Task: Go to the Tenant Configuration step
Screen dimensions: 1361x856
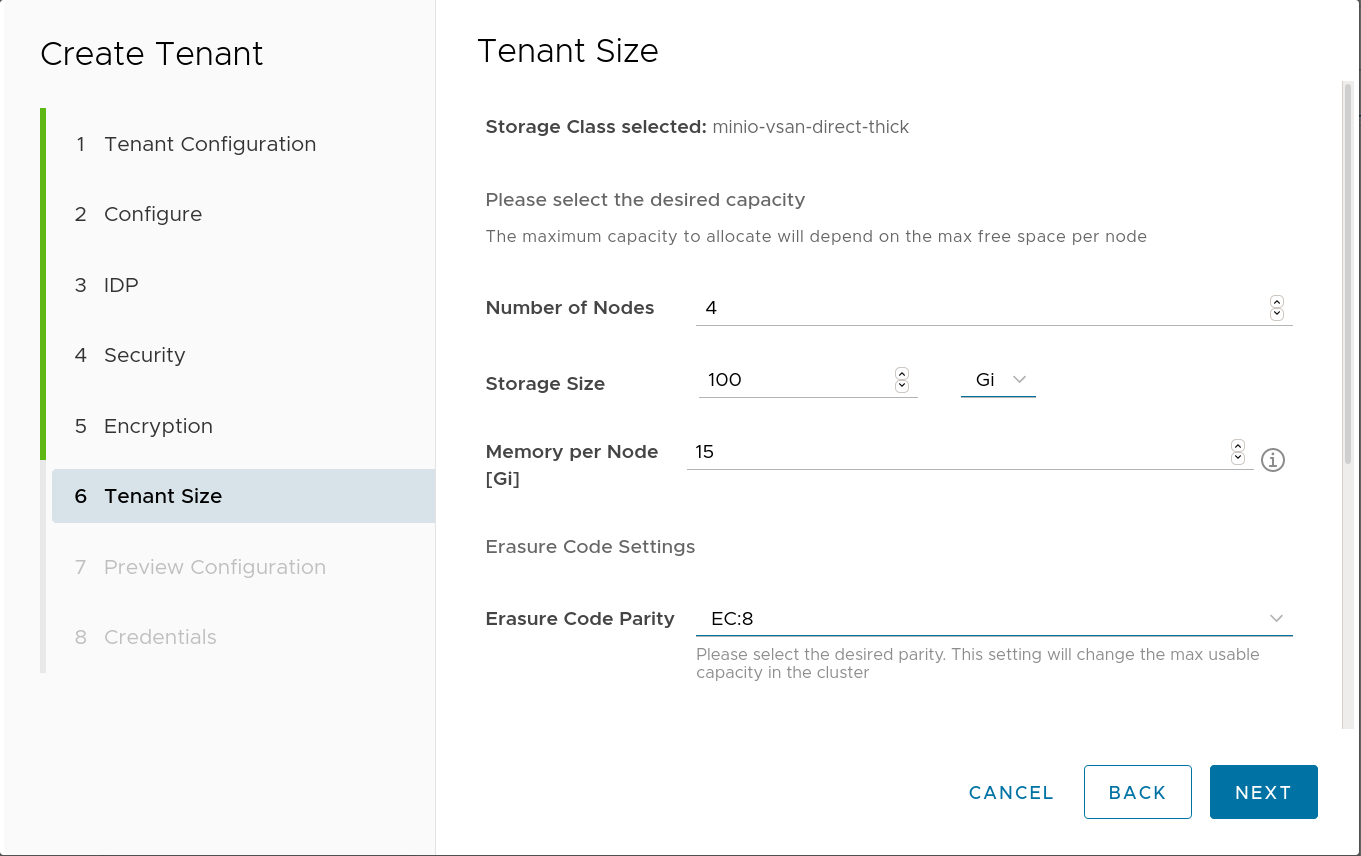Action: point(209,144)
